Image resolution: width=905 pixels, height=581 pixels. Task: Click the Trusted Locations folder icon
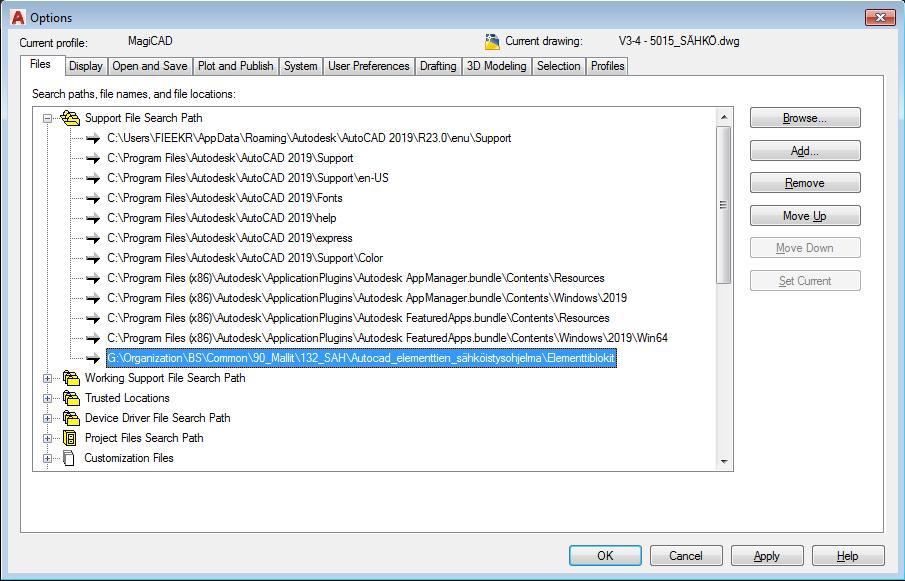pos(71,398)
